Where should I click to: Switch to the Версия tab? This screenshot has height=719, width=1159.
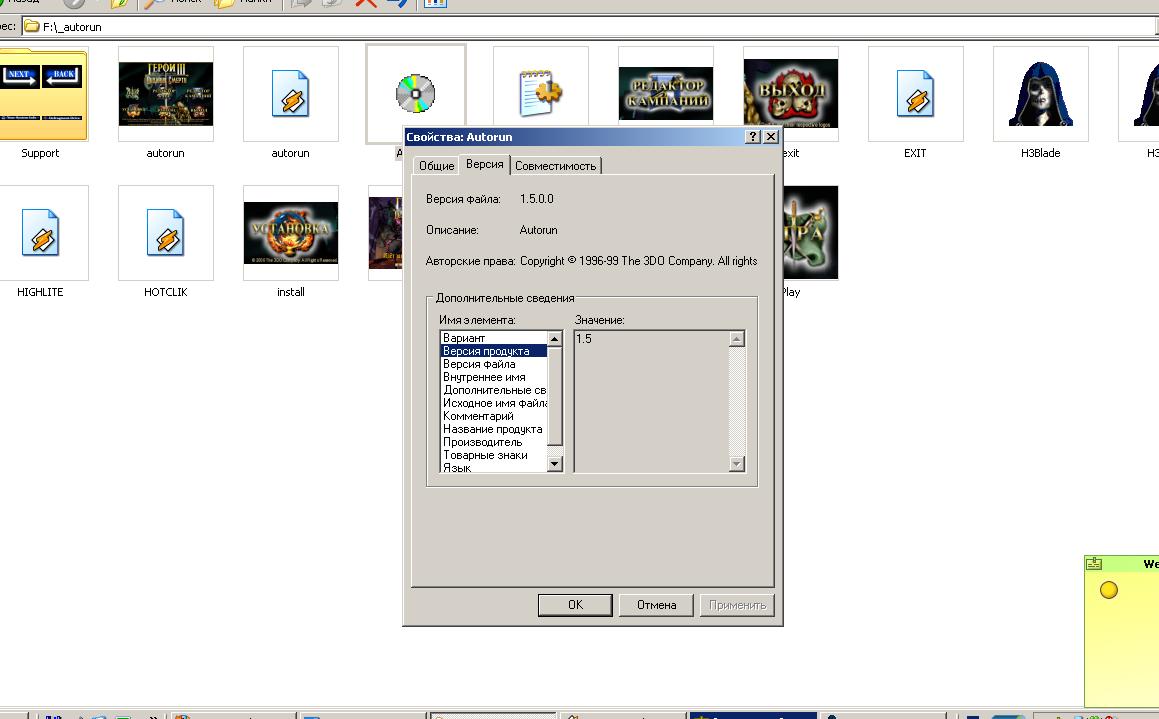(x=485, y=164)
